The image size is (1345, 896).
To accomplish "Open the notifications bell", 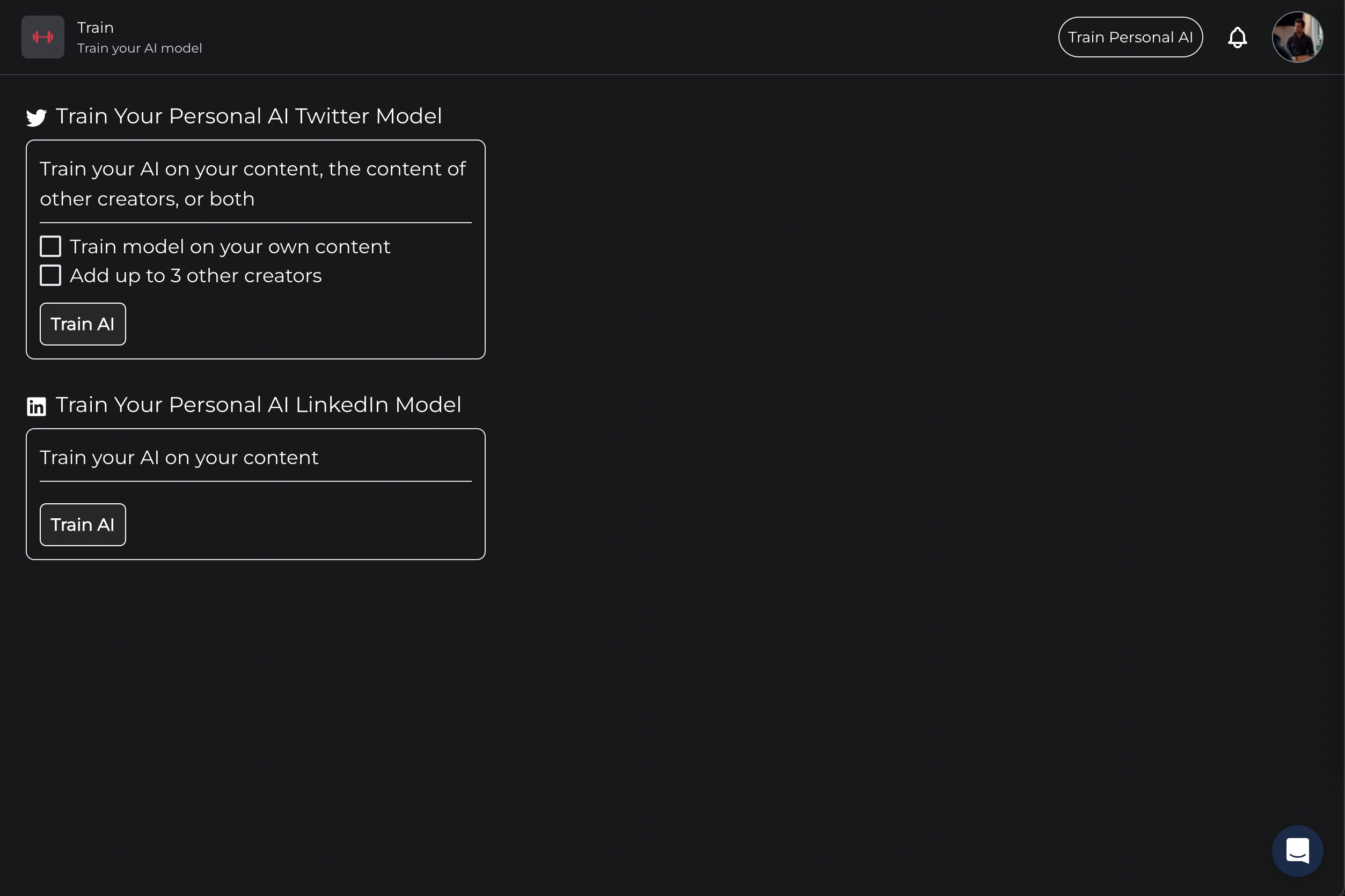I will coord(1237,38).
